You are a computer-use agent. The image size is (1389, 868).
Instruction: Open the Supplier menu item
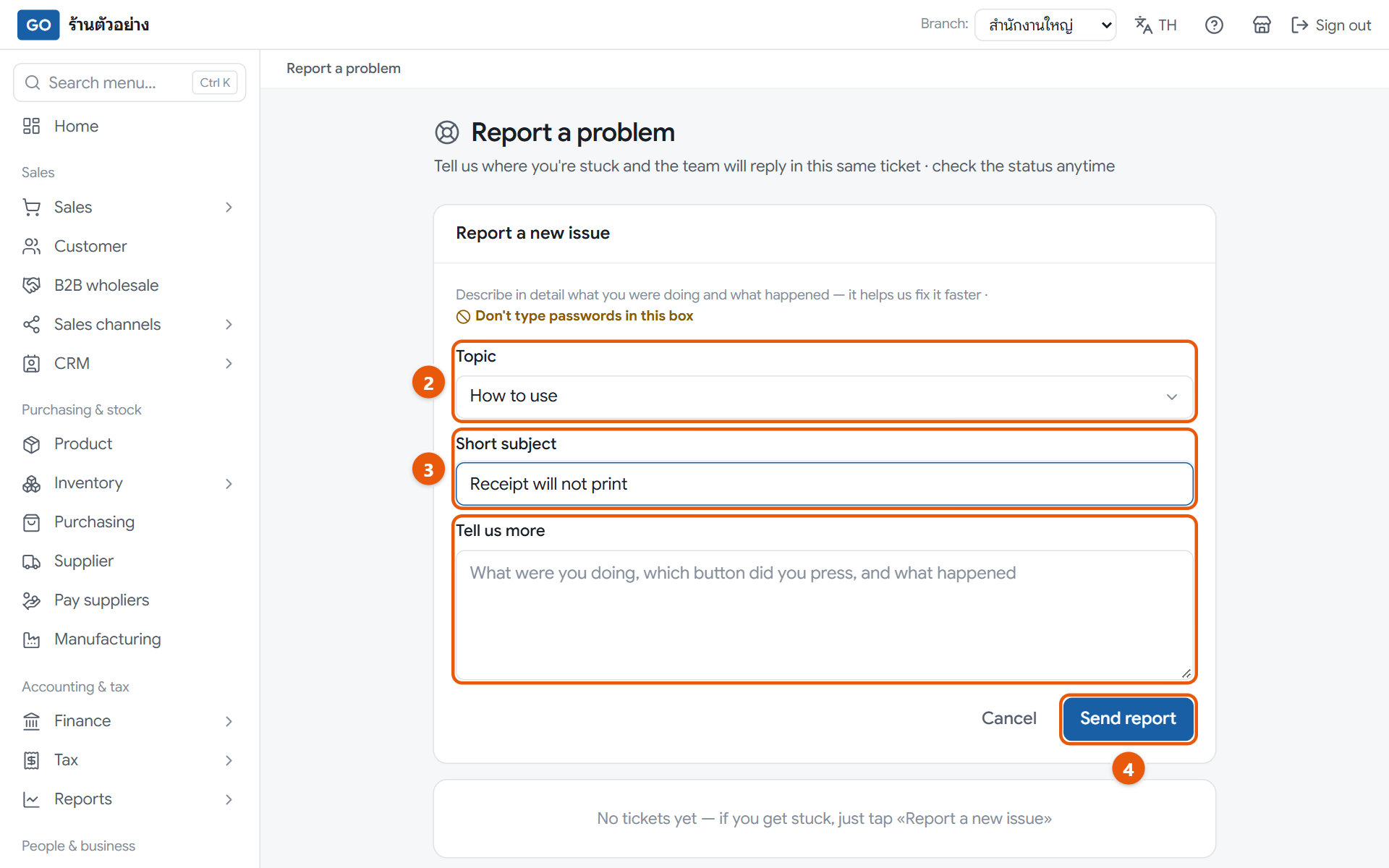pos(129,561)
